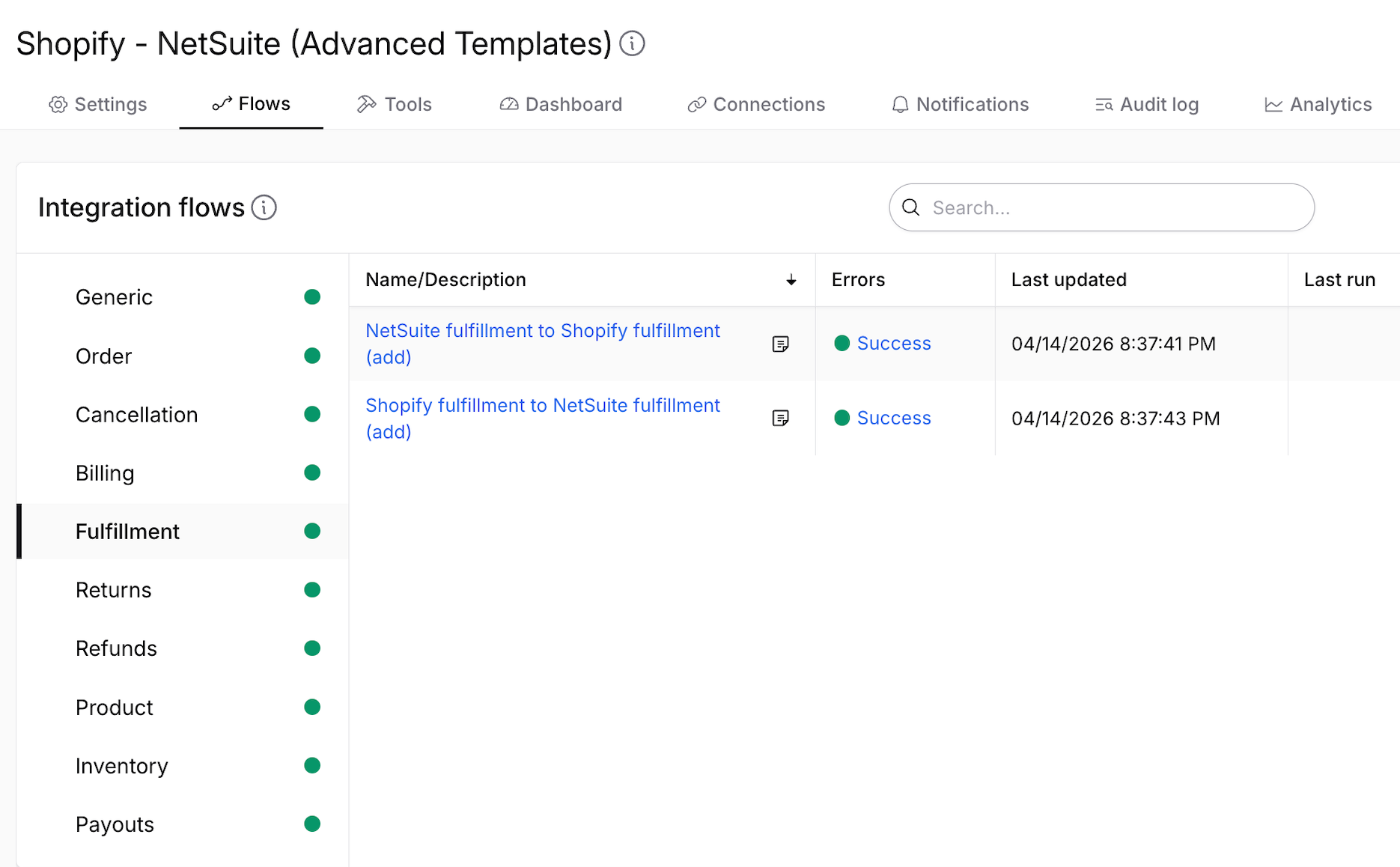Select the Cancellation flow group
This screenshot has height=867, width=1400.
[x=183, y=414]
